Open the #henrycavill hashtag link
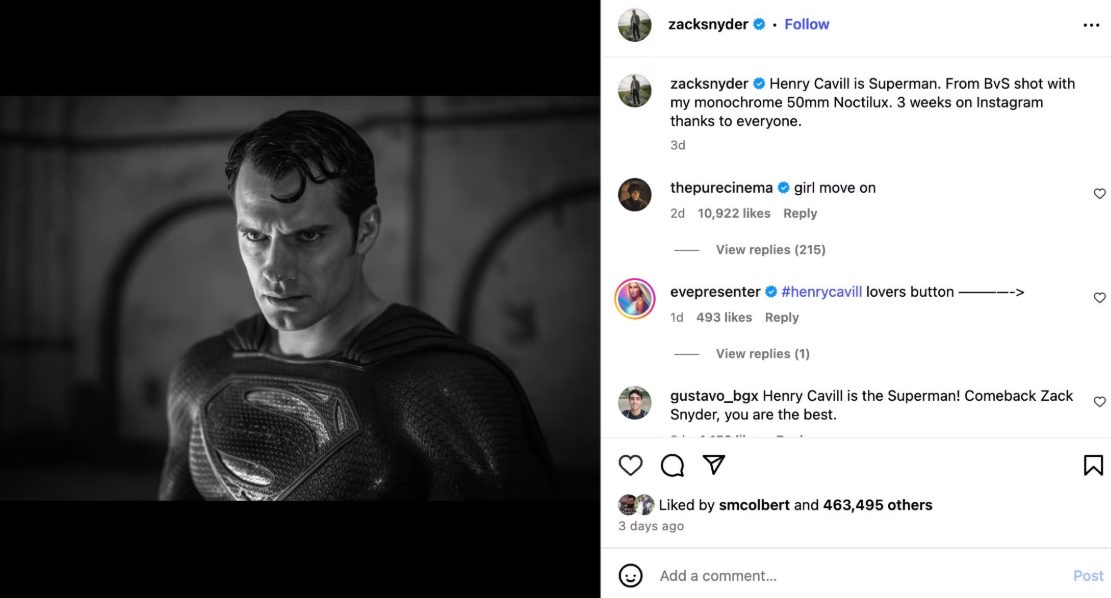This screenshot has width=1111, height=598. (x=821, y=292)
